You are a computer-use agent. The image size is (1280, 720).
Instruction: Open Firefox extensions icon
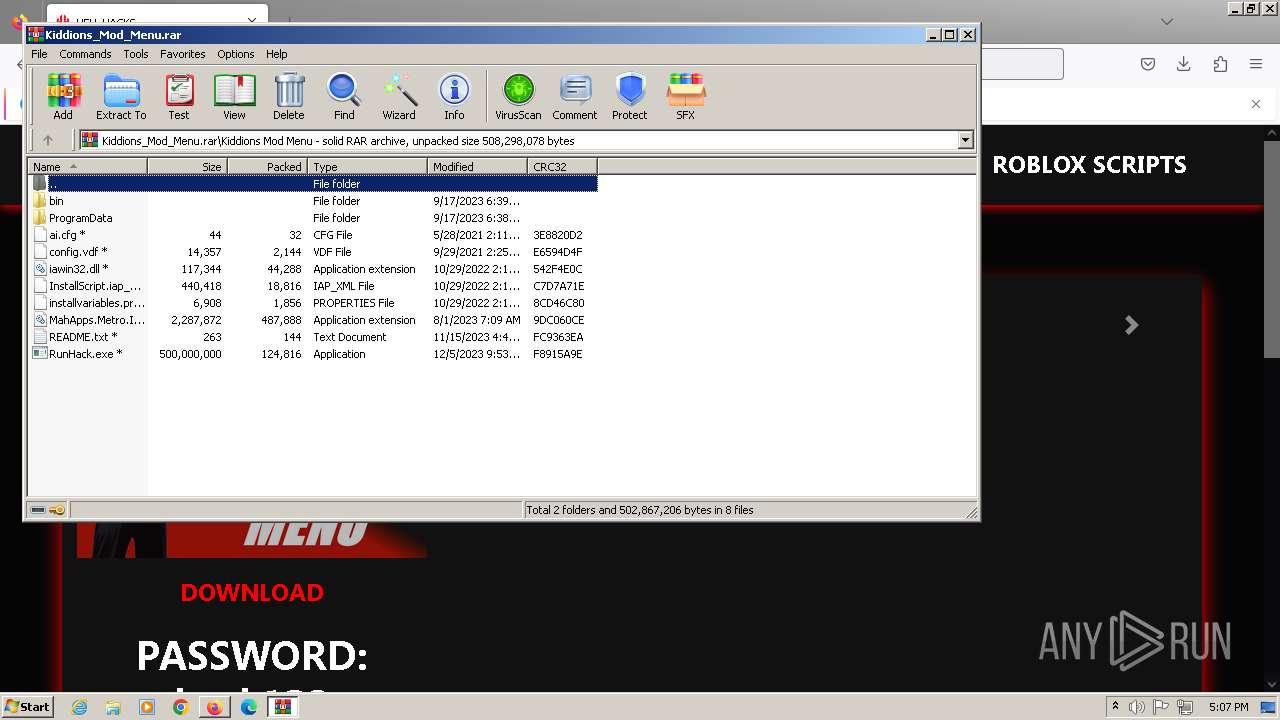1219,64
